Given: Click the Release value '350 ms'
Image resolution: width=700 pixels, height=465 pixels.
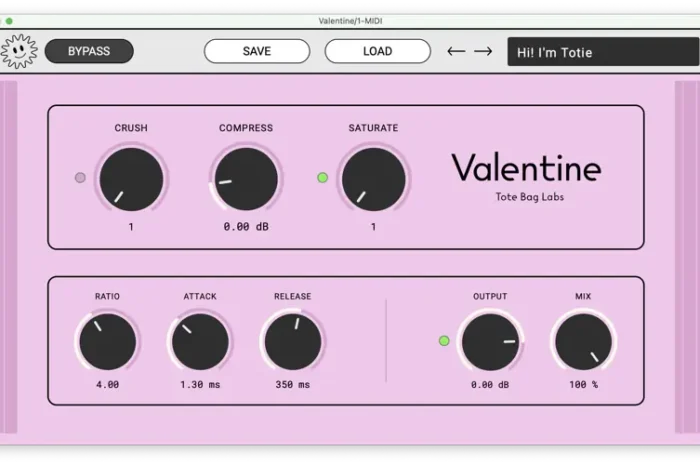Looking at the screenshot, I should point(293,384).
